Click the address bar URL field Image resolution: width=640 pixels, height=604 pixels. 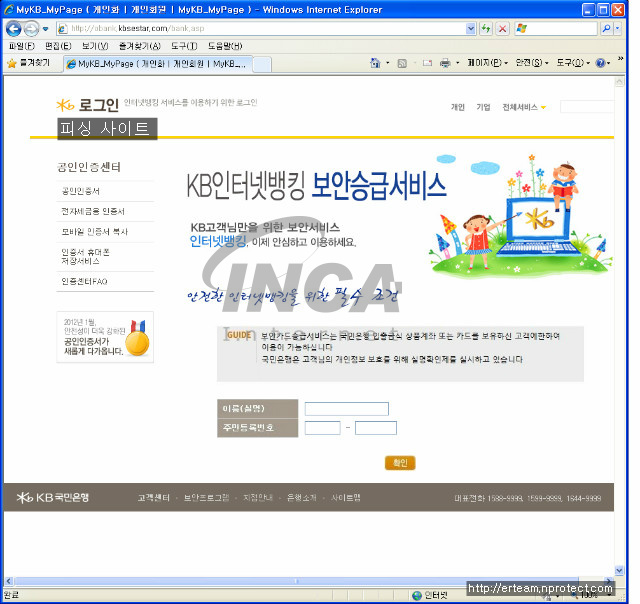[x=261, y=28]
